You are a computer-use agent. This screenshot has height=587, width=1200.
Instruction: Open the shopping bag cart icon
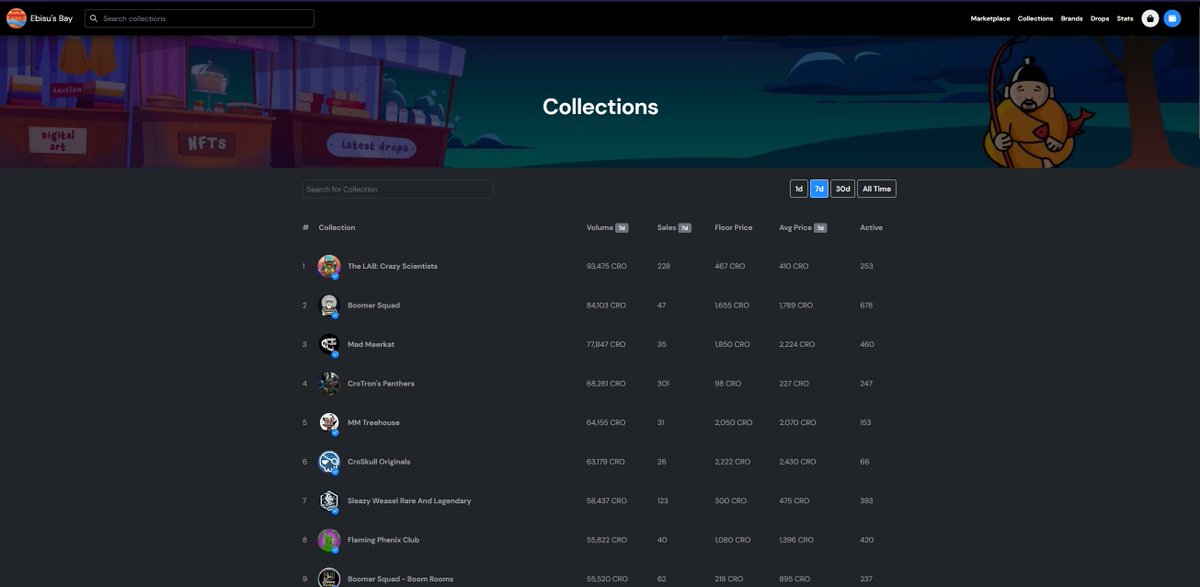[1150, 18]
